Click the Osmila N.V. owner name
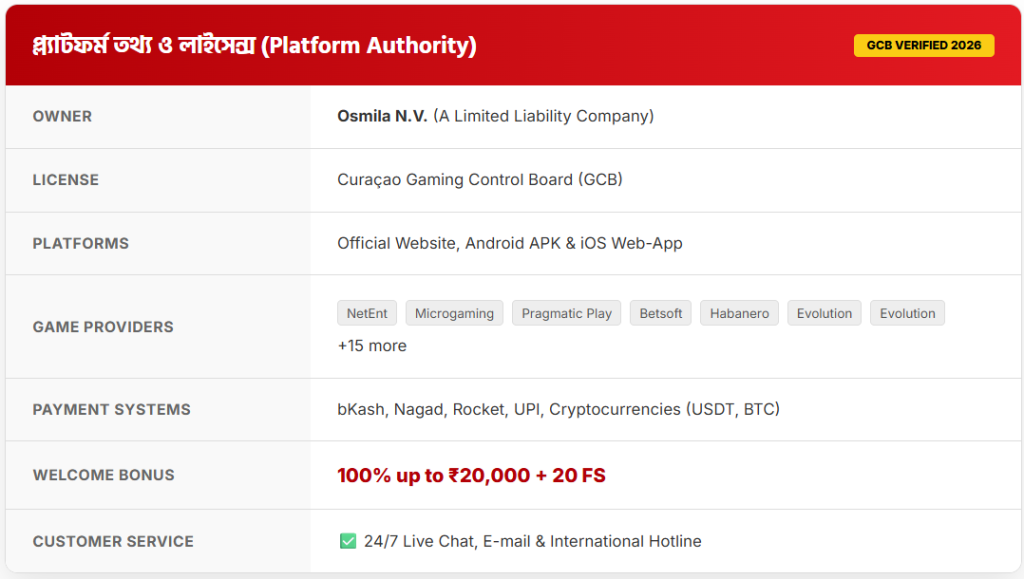The height and width of the screenshot is (579, 1024). [x=382, y=116]
